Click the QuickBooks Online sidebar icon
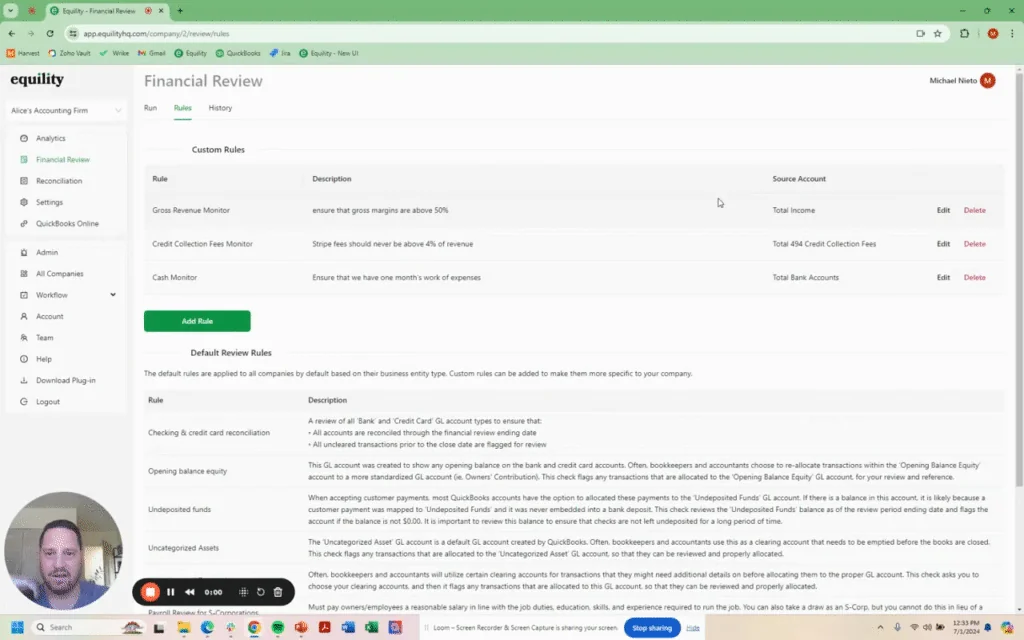The height and width of the screenshot is (640, 1024). pyautogui.click(x=25, y=223)
